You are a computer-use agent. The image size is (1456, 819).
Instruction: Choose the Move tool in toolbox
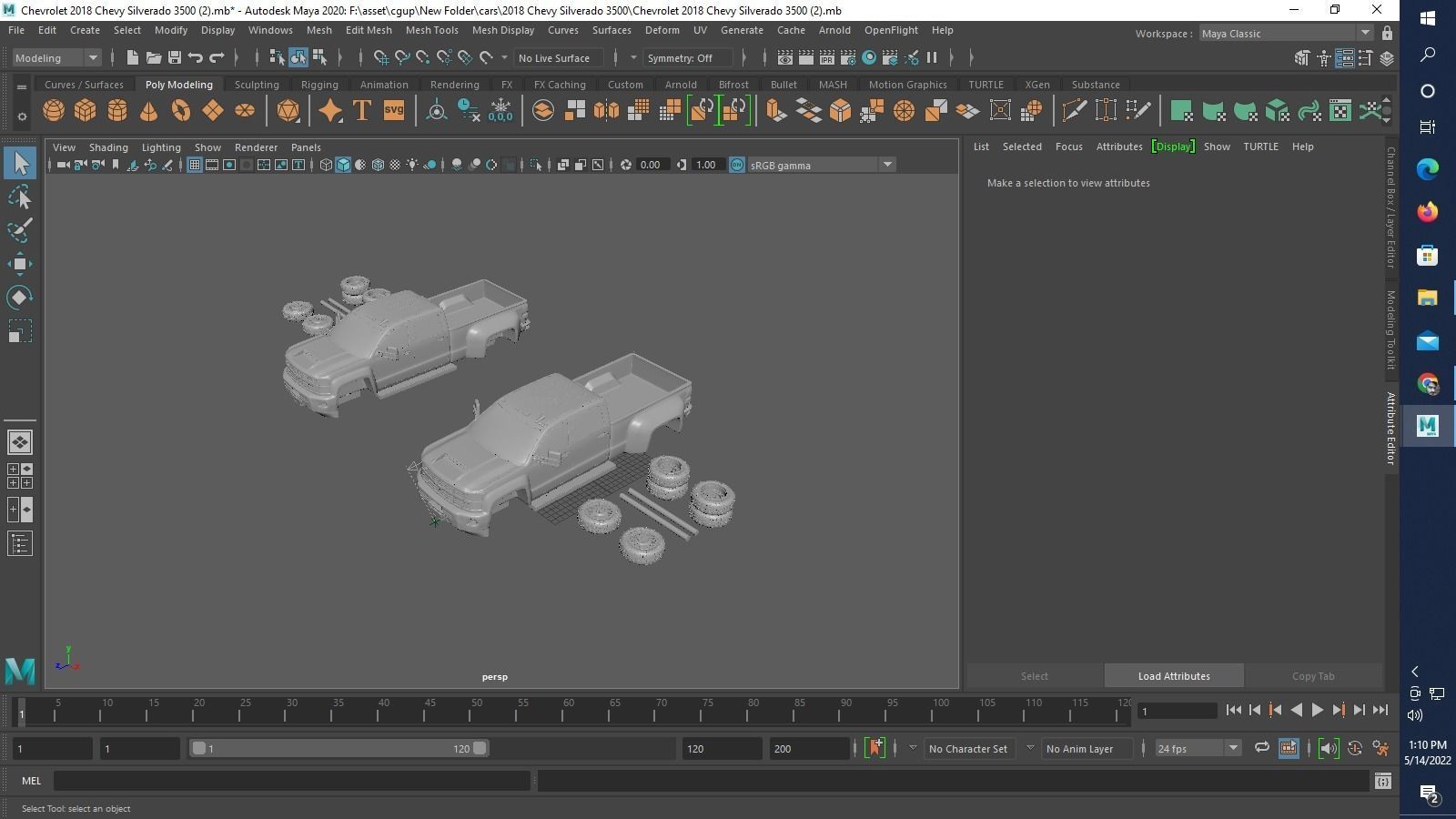[20, 264]
